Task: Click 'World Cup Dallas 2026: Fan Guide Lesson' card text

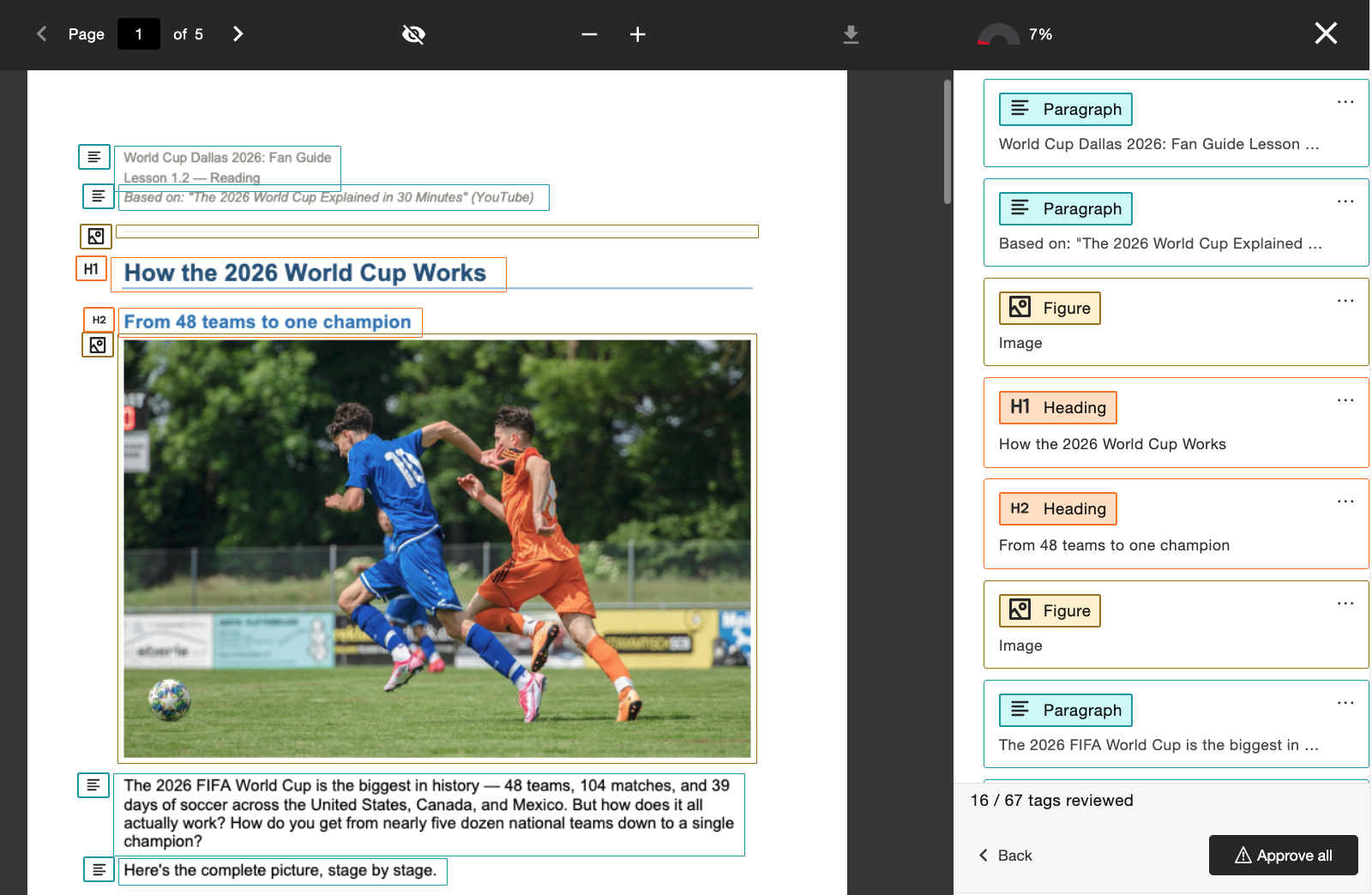Action: (x=1158, y=144)
